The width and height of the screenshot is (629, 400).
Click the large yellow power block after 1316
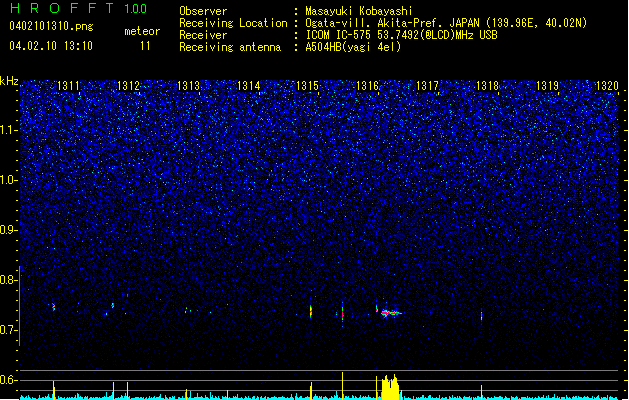[390, 388]
